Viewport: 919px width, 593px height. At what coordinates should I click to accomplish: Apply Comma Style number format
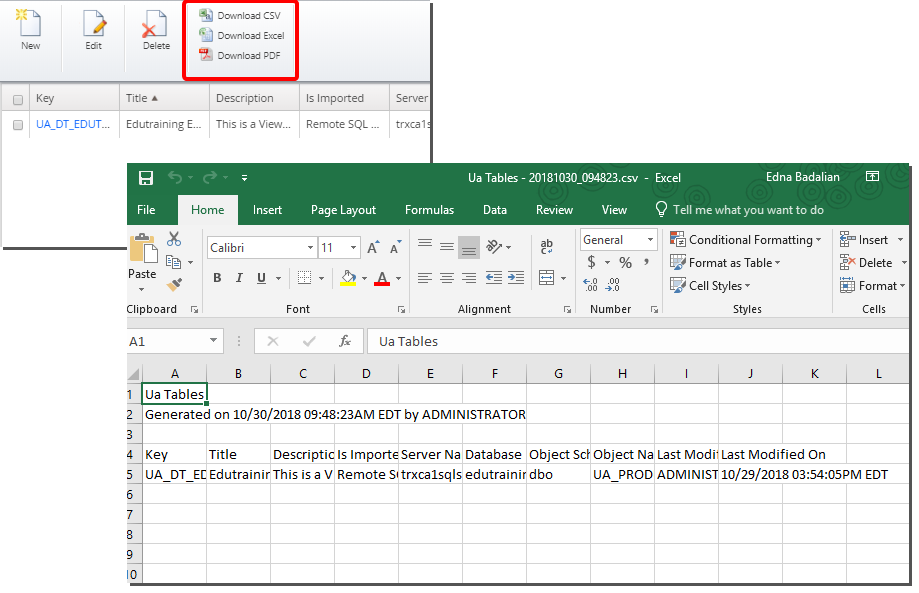[x=646, y=262]
